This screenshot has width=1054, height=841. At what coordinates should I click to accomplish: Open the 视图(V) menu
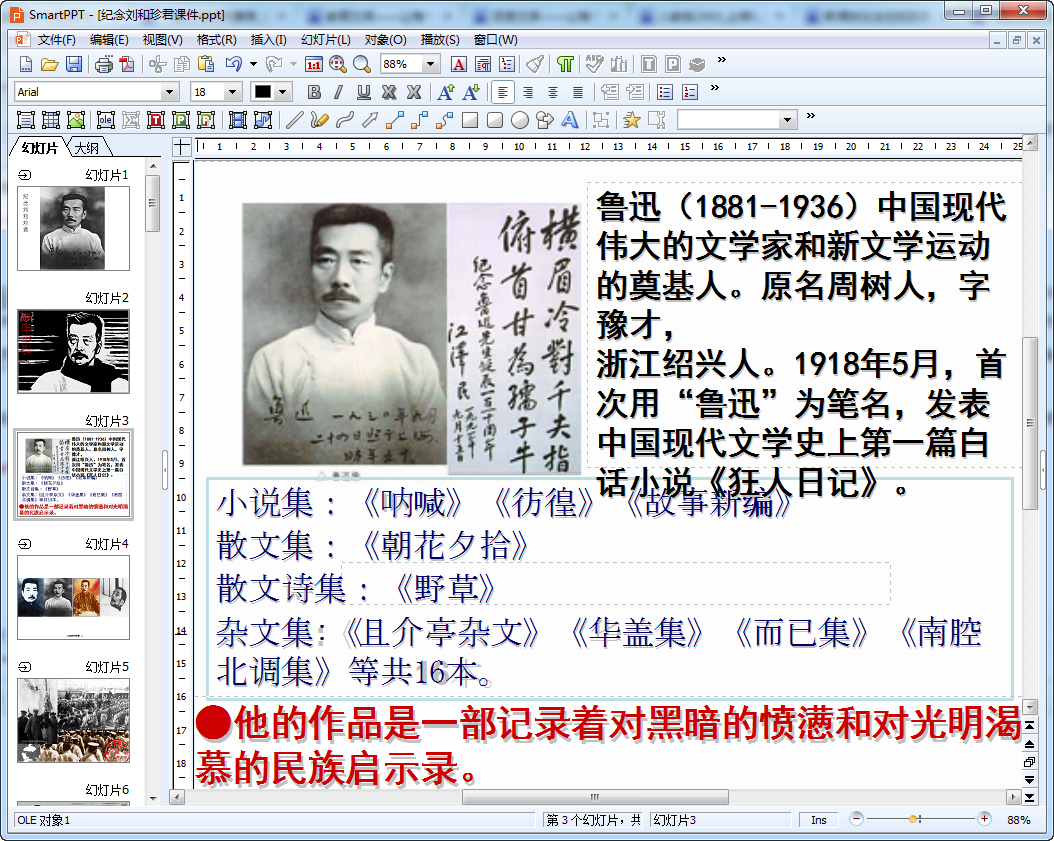coord(162,40)
